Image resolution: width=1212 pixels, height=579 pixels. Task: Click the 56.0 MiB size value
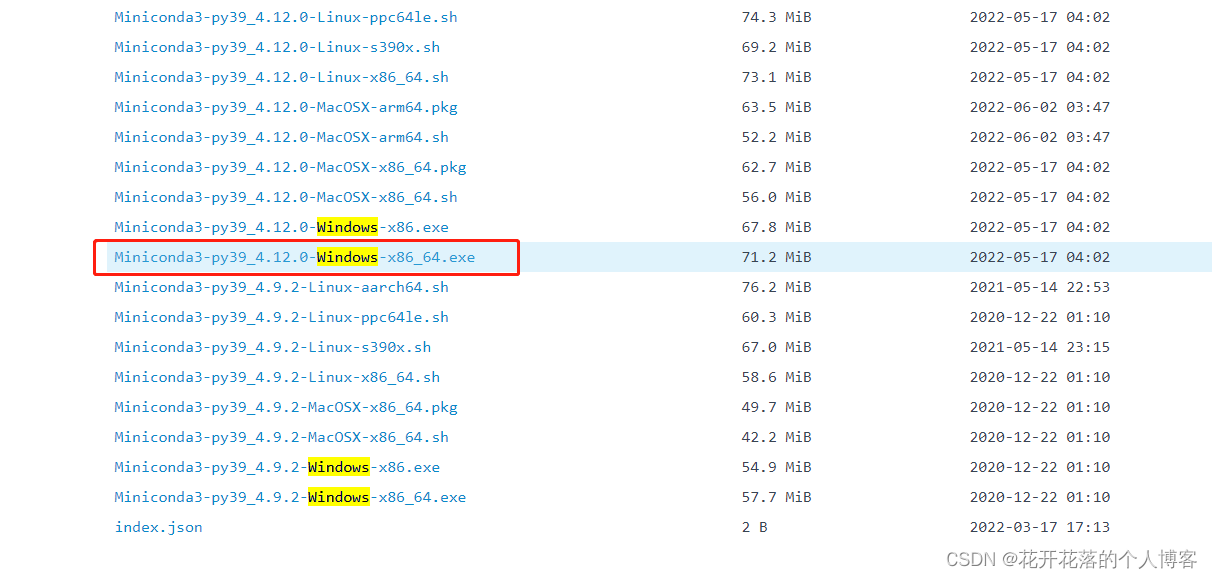click(776, 197)
